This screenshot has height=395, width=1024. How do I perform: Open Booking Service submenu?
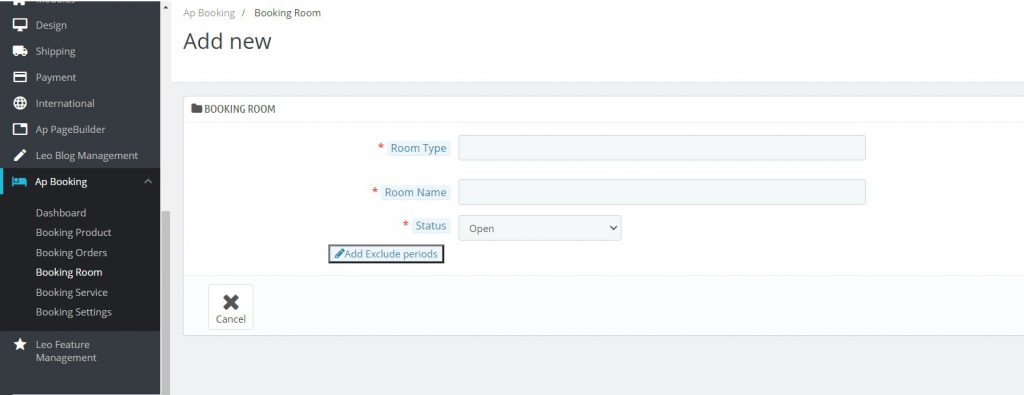pyautogui.click(x=72, y=292)
